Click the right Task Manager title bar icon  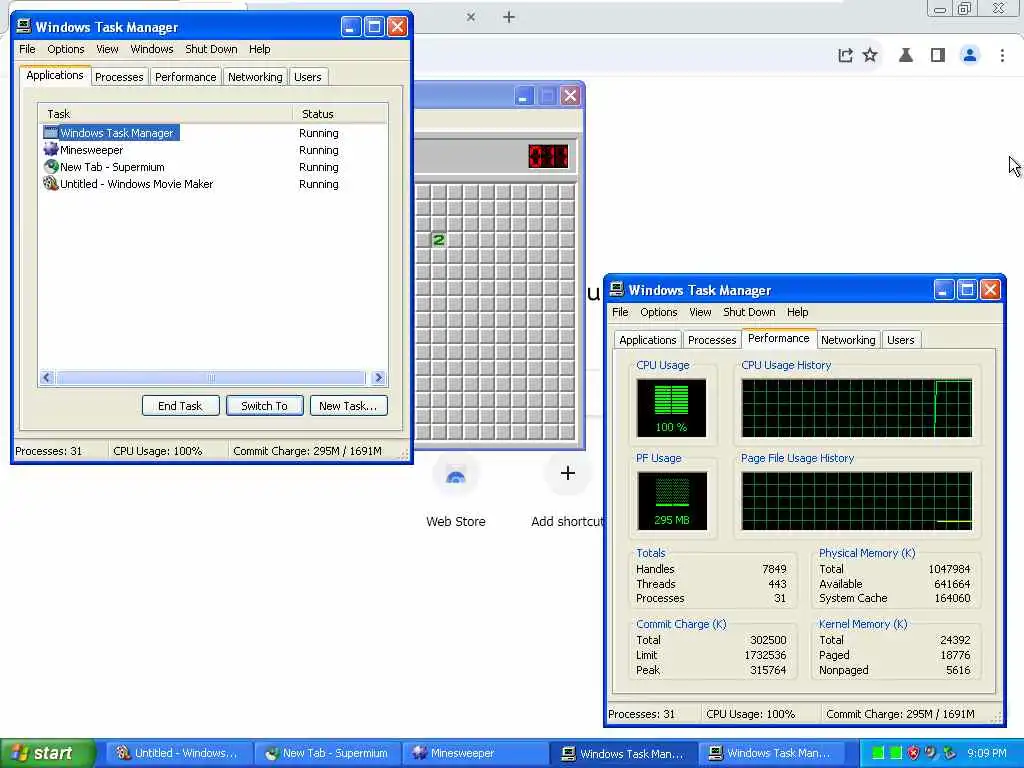[616, 289]
